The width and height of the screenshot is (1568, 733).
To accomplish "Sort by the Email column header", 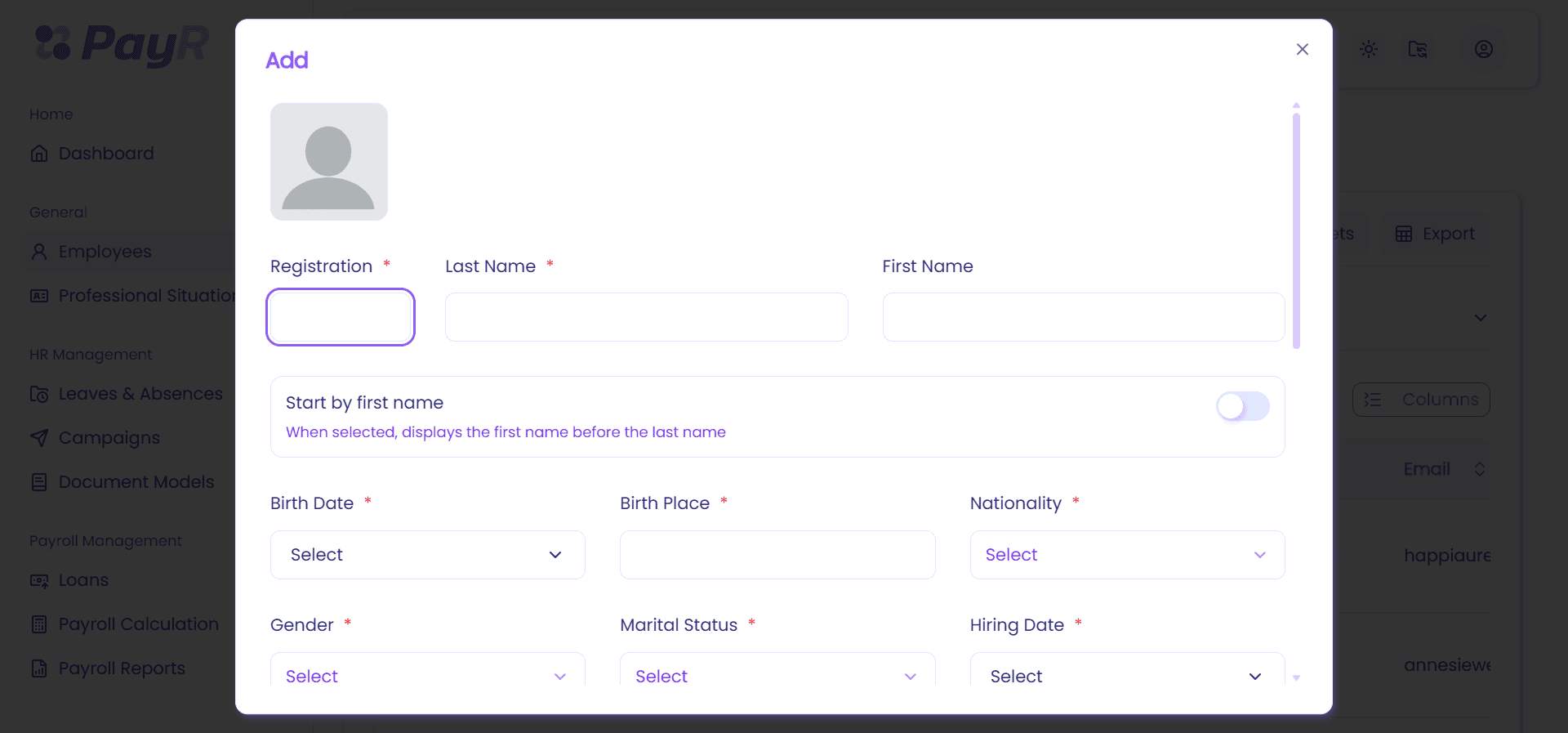I will tap(1427, 469).
